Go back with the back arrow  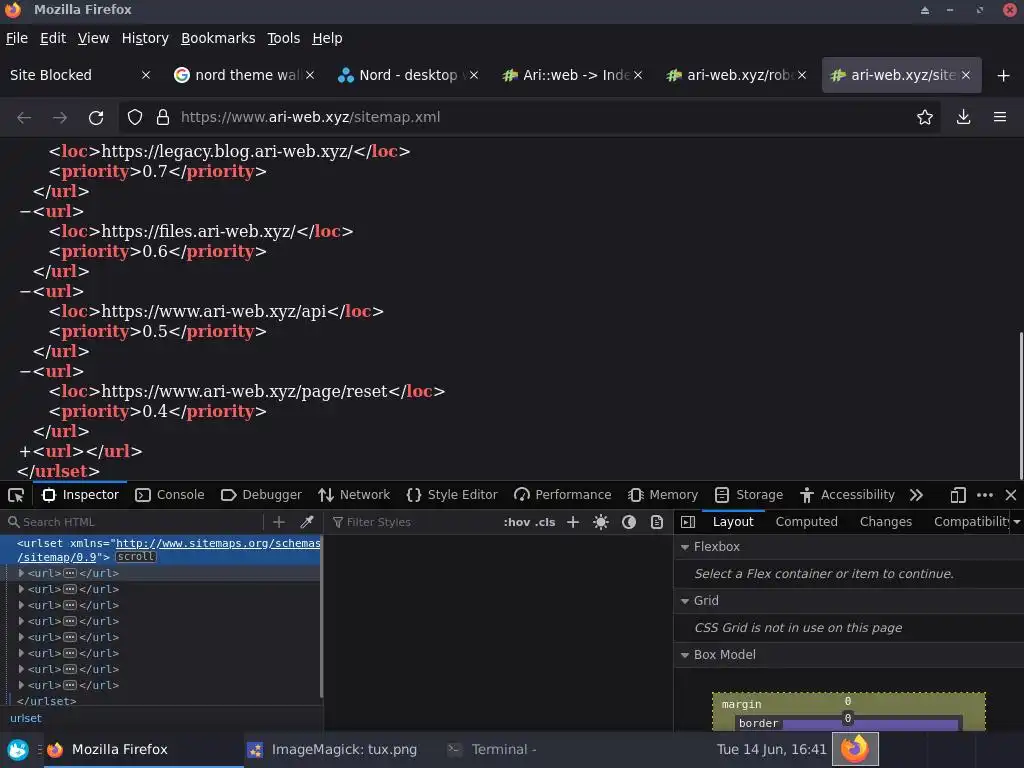[24, 118]
